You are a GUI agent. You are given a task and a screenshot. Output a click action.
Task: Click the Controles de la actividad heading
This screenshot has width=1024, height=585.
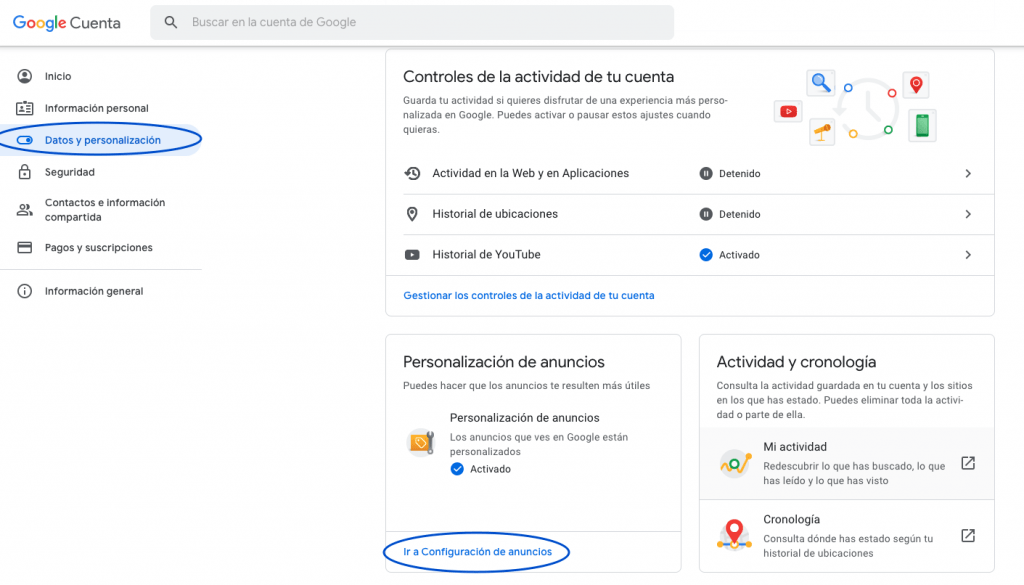pyautogui.click(x=538, y=77)
